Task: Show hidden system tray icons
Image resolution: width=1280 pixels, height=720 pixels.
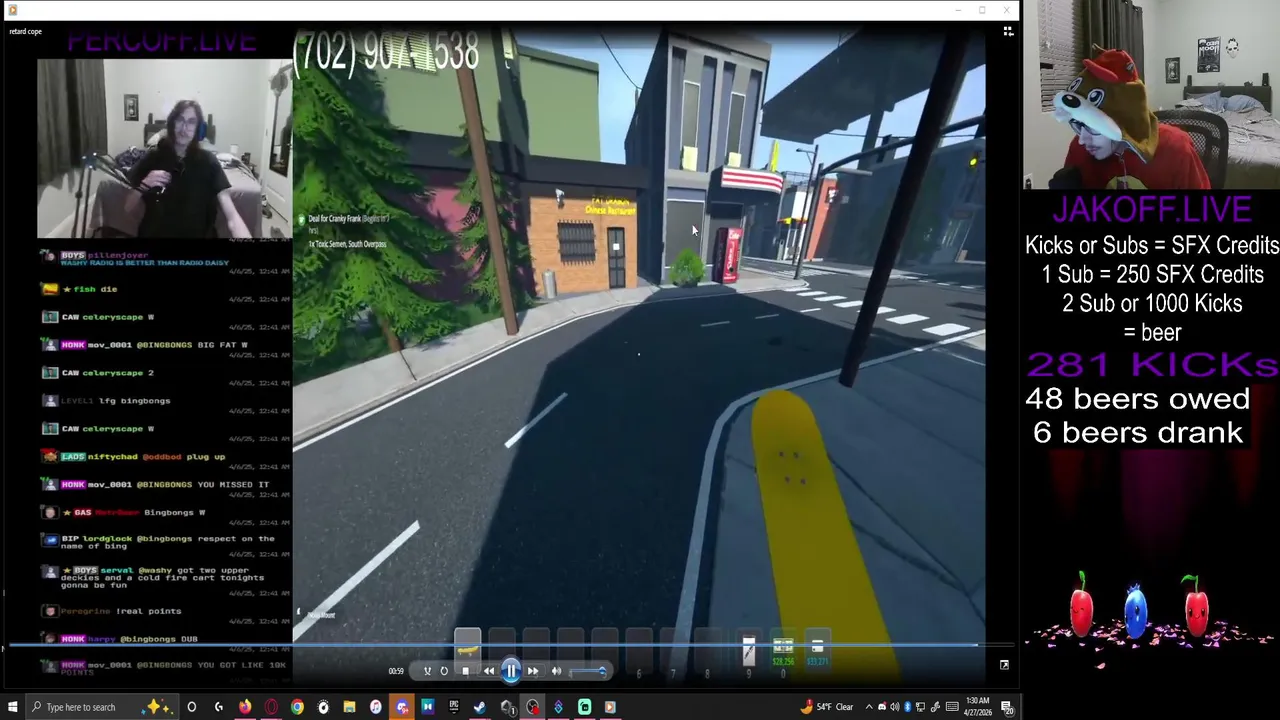Action: [x=869, y=707]
